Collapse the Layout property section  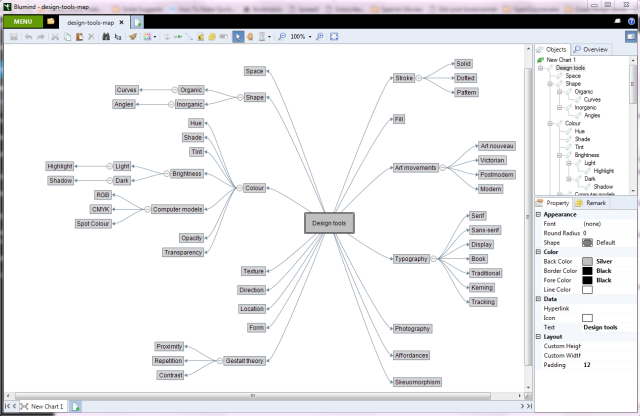pyautogui.click(x=538, y=337)
